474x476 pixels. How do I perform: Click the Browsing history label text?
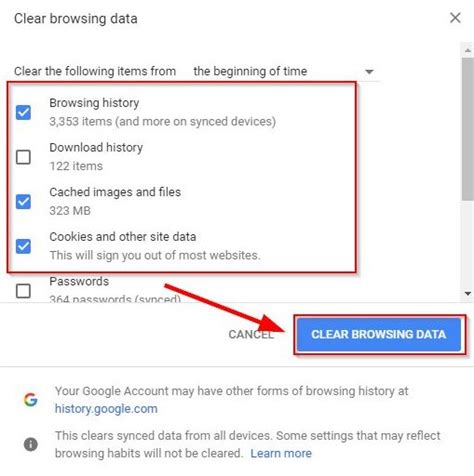point(94,103)
